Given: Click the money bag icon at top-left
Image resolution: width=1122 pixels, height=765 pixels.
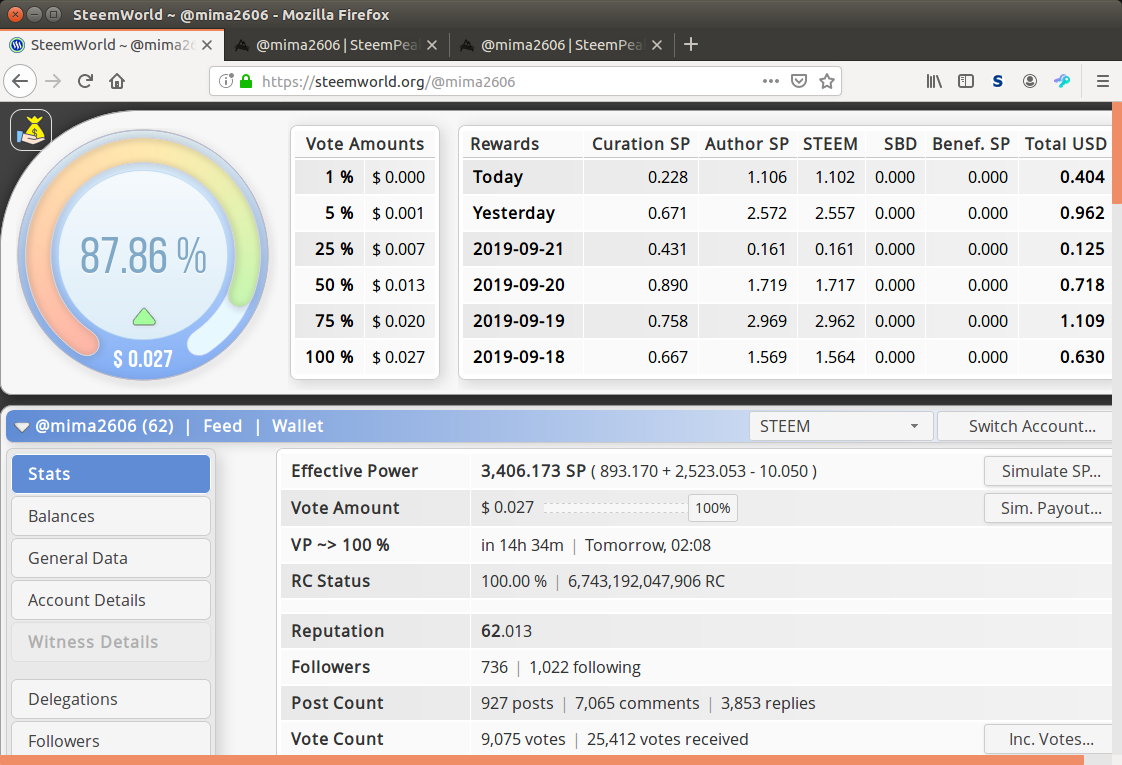Looking at the screenshot, I should click(x=31, y=130).
